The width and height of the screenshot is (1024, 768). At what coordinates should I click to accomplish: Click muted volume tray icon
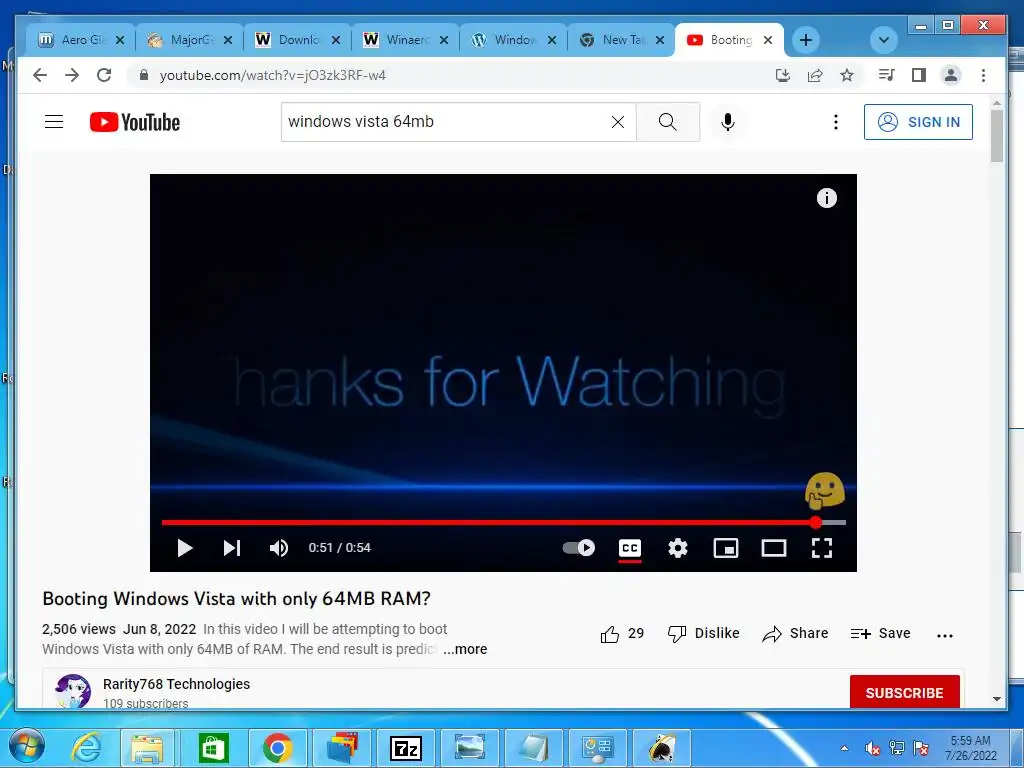pyautogui.click(x=872, y=748)
